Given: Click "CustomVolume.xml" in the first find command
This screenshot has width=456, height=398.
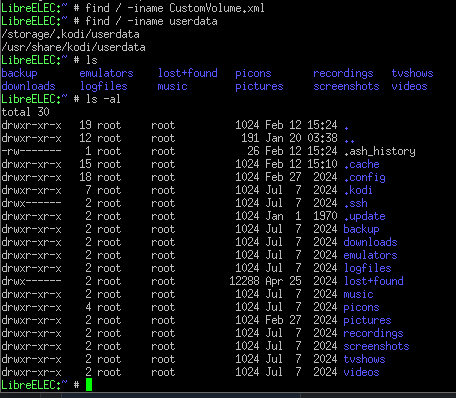Looking at the screenshot, I should point(217,8).
